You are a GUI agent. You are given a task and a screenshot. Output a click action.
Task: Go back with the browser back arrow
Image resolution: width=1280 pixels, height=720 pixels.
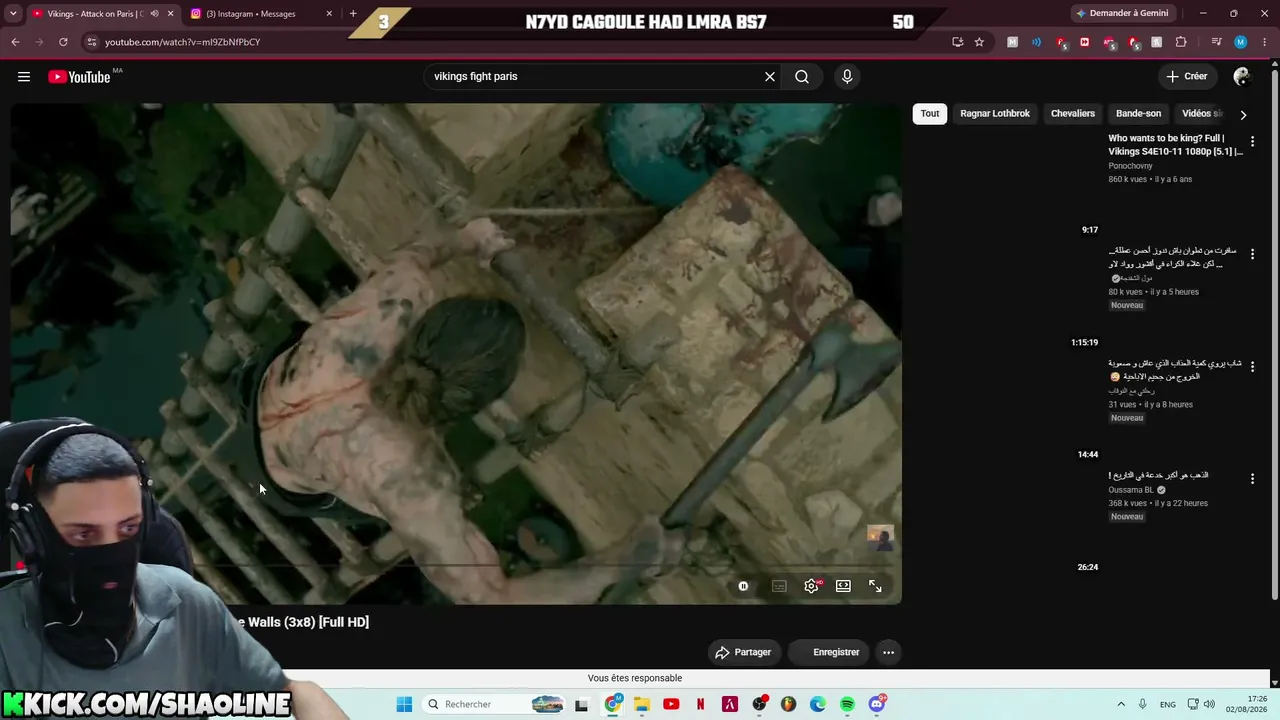[15, 42]
